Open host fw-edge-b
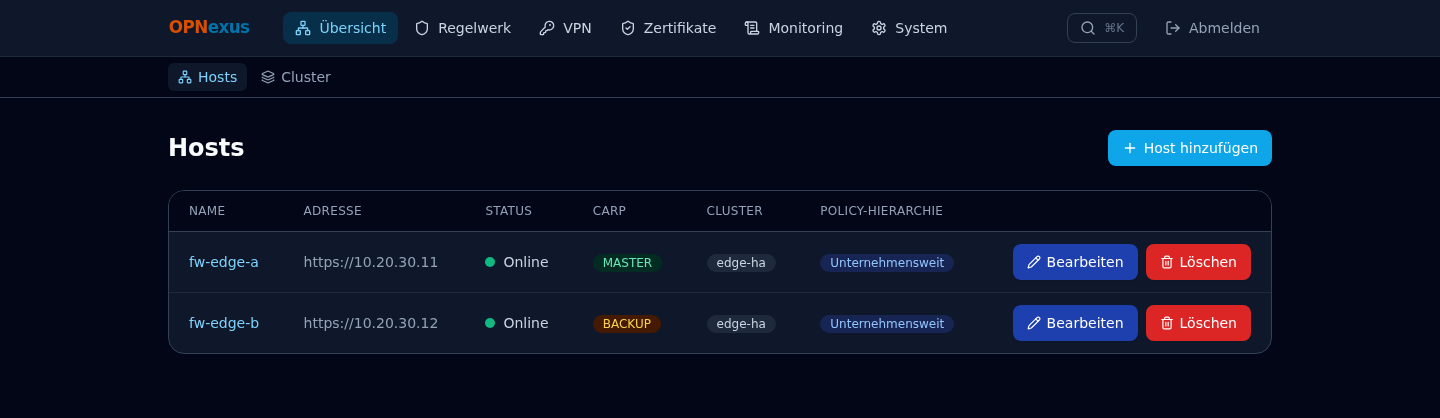The width and height of the screenshot is (1440, 418). pyautogui.click(x=224, y=323)
